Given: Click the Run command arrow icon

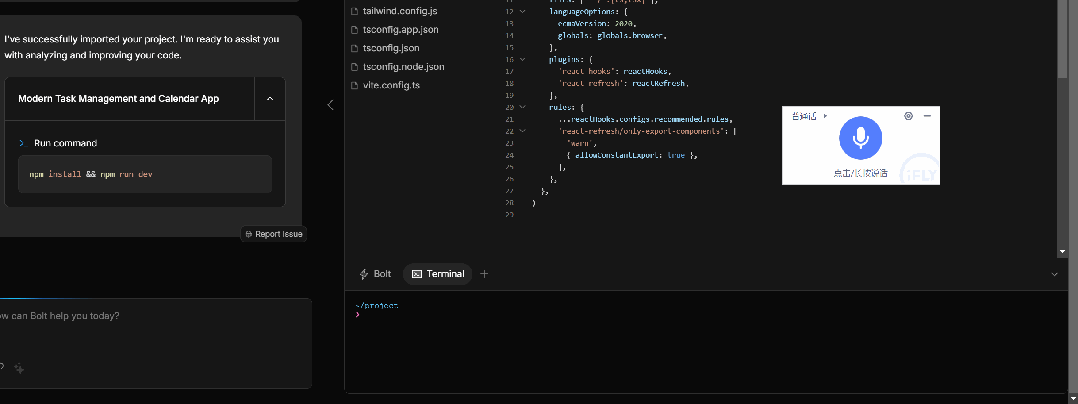Looking at the screenshot, I should point(22,143).
